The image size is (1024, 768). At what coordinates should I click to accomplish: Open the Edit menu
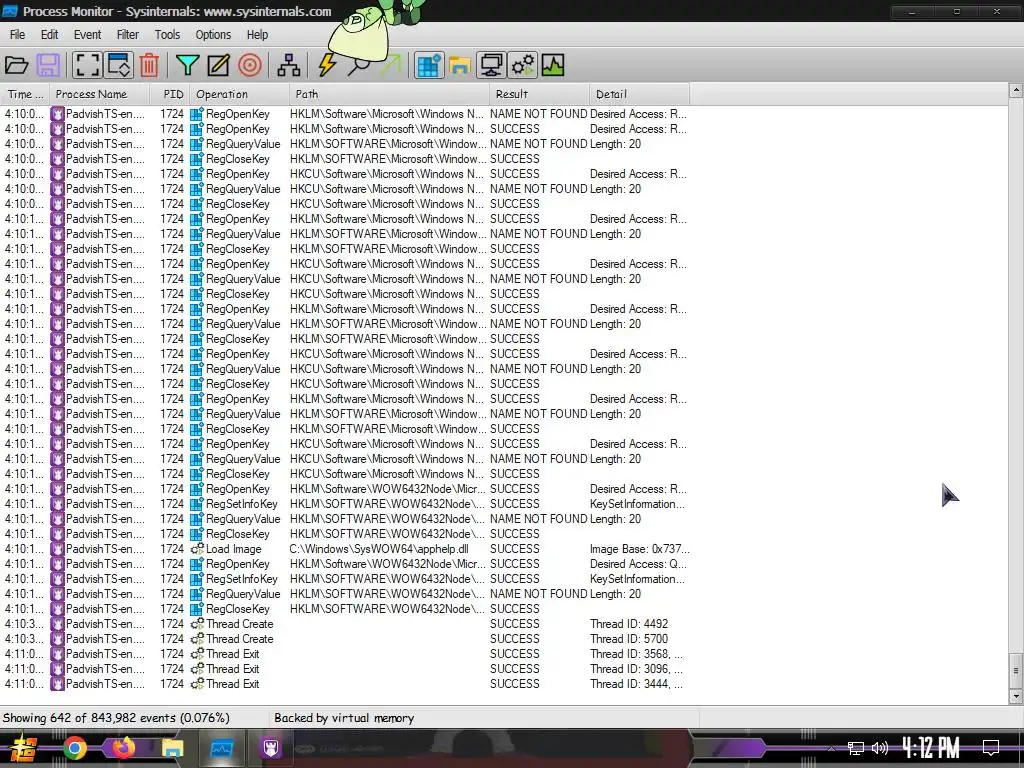point(50,35)
